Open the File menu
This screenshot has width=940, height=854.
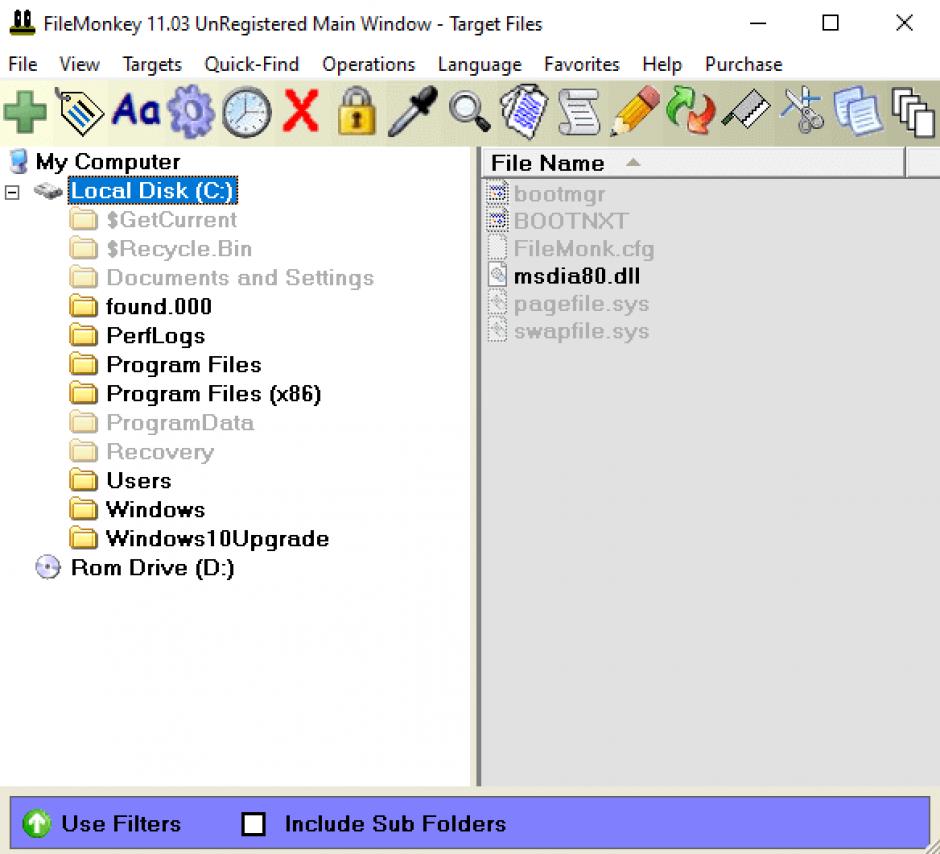[23, 64]
